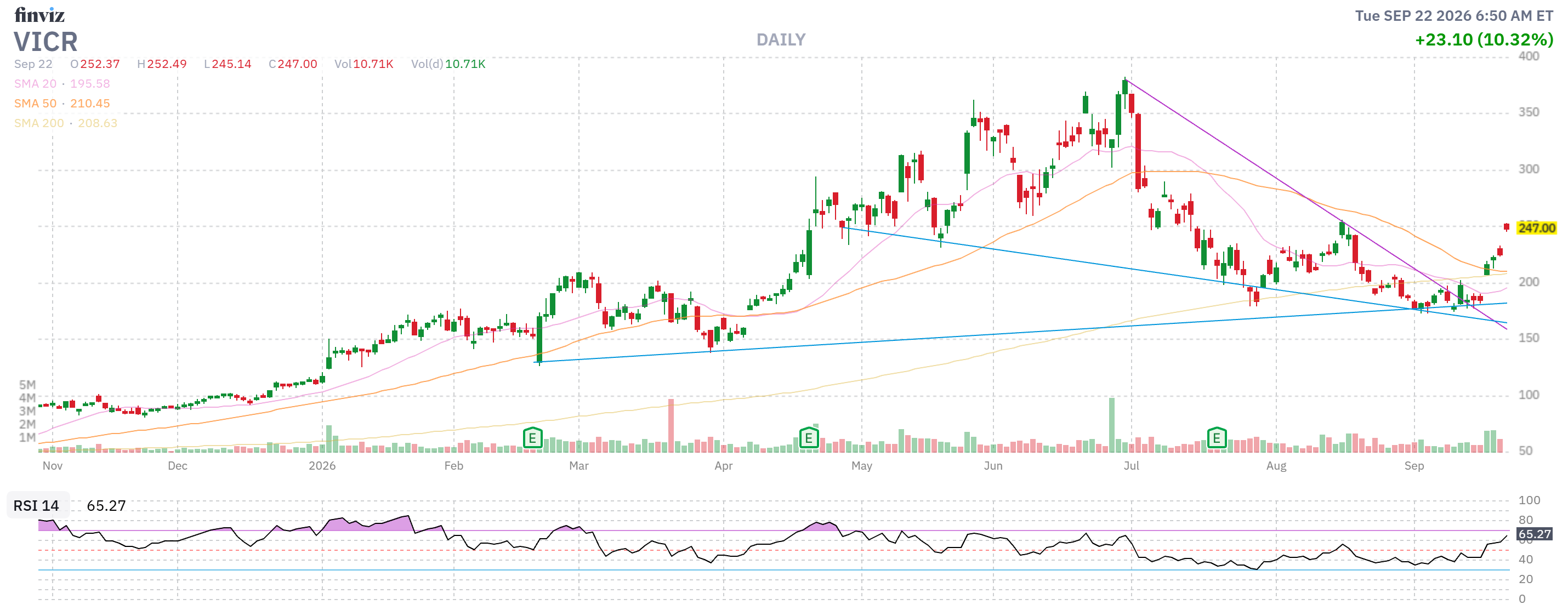Click the 2026 label on time axis
Viewport: 1568px width, 616px height.
(322, 466)
